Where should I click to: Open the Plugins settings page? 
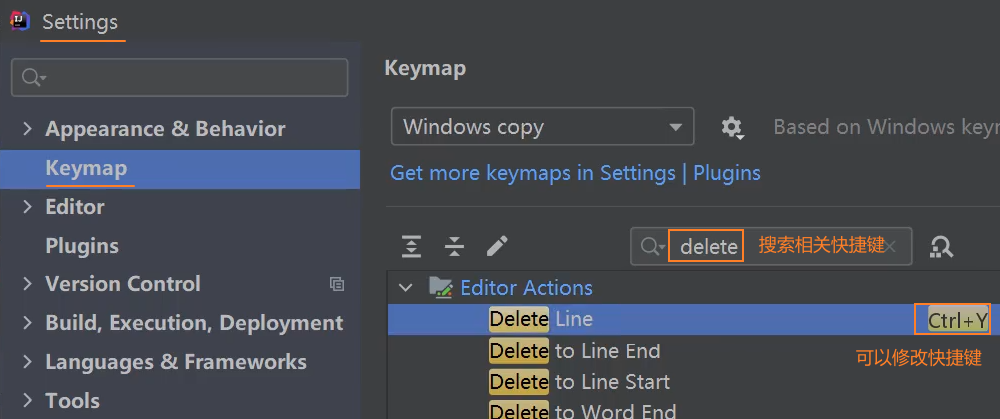pos(82,246)
